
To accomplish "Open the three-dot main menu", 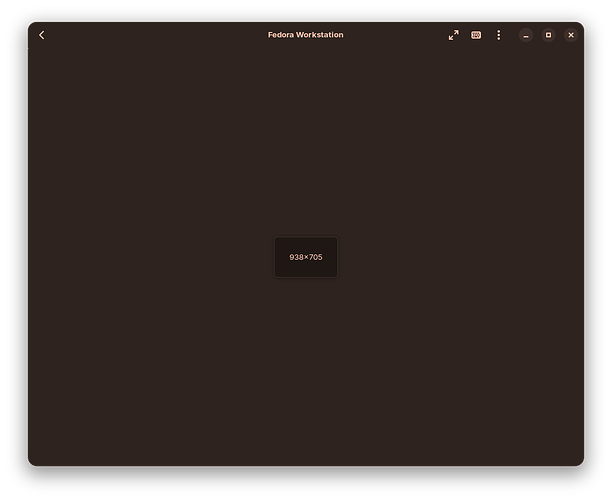I will [498, 35].
